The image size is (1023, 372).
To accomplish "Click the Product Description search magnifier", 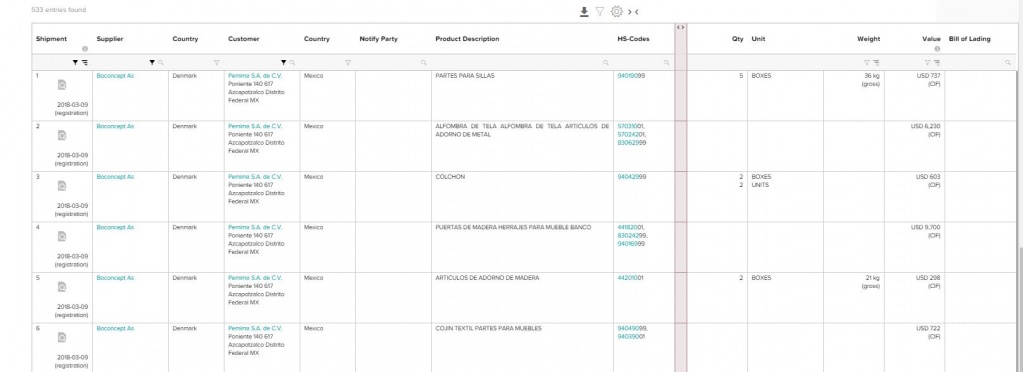I will click(x=605, y=63).
